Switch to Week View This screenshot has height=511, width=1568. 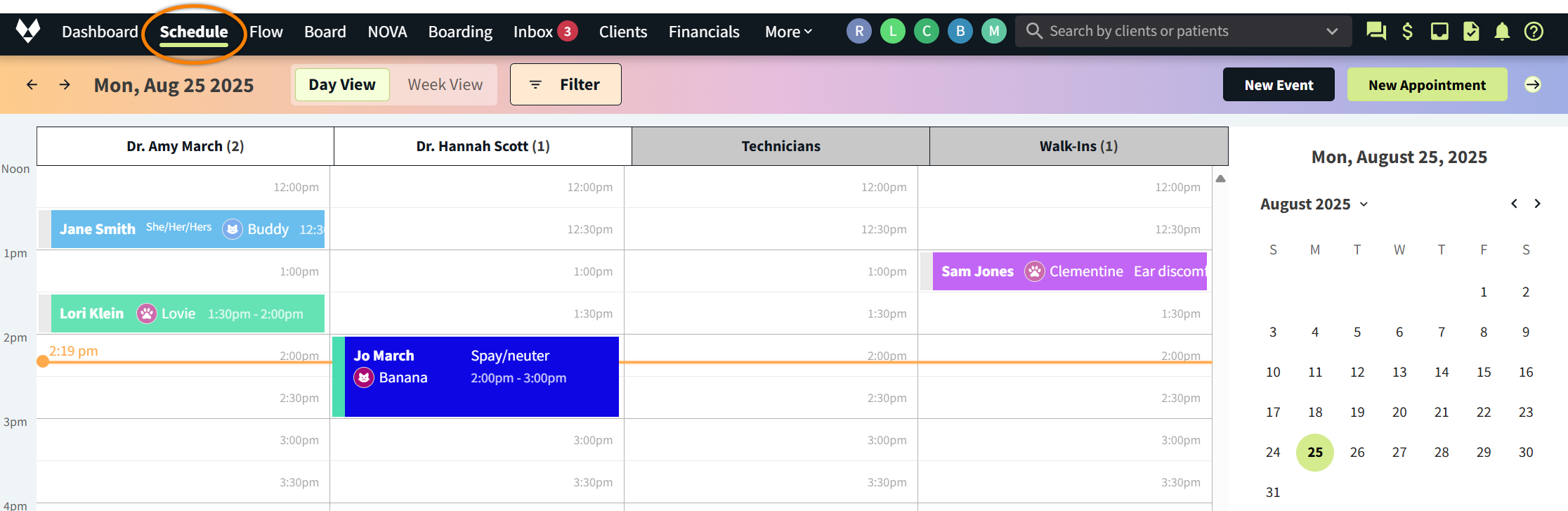445,84
